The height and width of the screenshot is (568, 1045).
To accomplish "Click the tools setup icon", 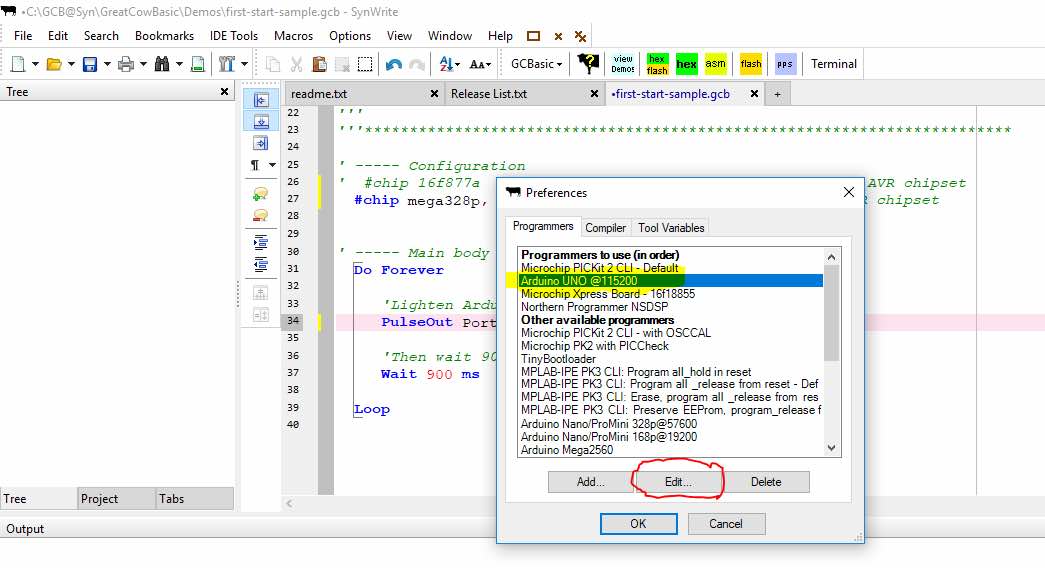I will [x=227, y=64].
